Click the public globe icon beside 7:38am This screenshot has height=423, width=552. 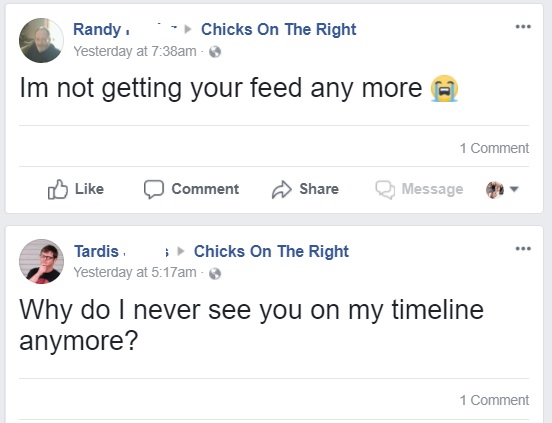coord(215,52)
